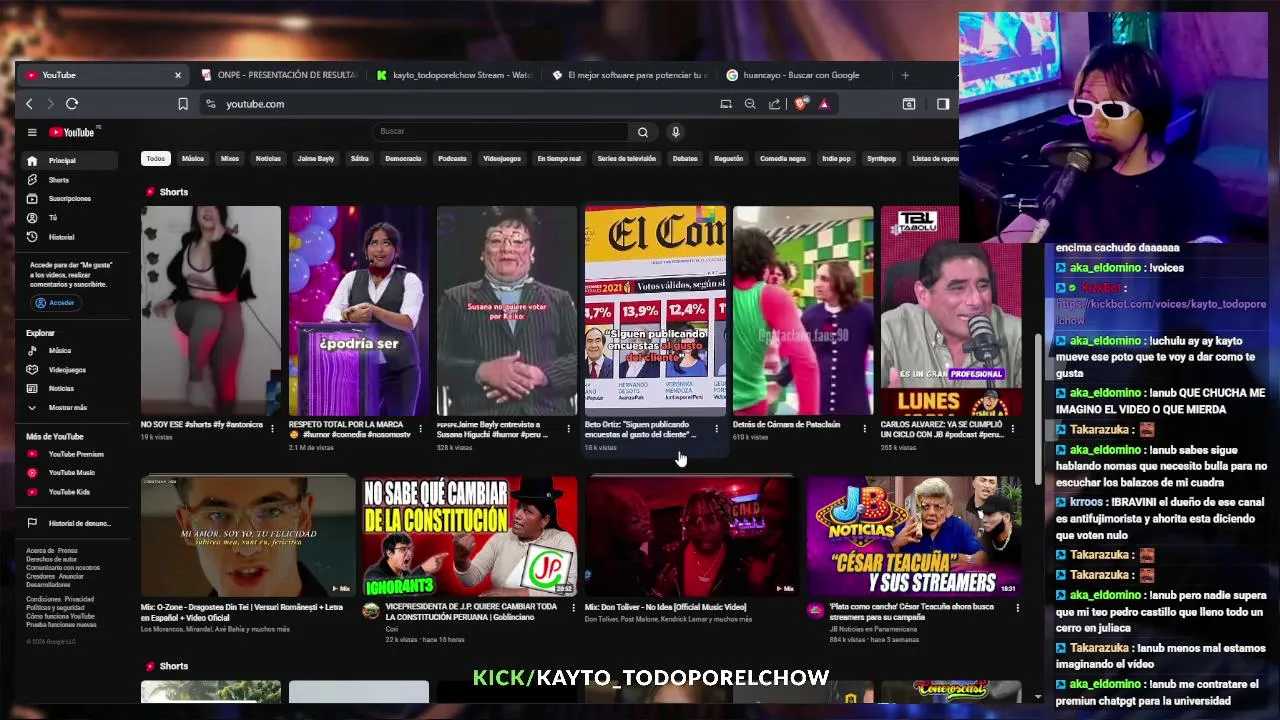The width and height of the screenshot is (1280, 720).
Task: Select the Todos filter chip
Action: tap(156, 158)
